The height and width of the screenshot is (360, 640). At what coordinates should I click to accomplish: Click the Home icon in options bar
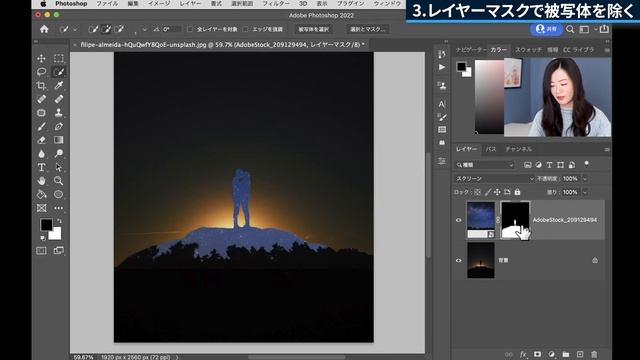(x=44, y=29)
